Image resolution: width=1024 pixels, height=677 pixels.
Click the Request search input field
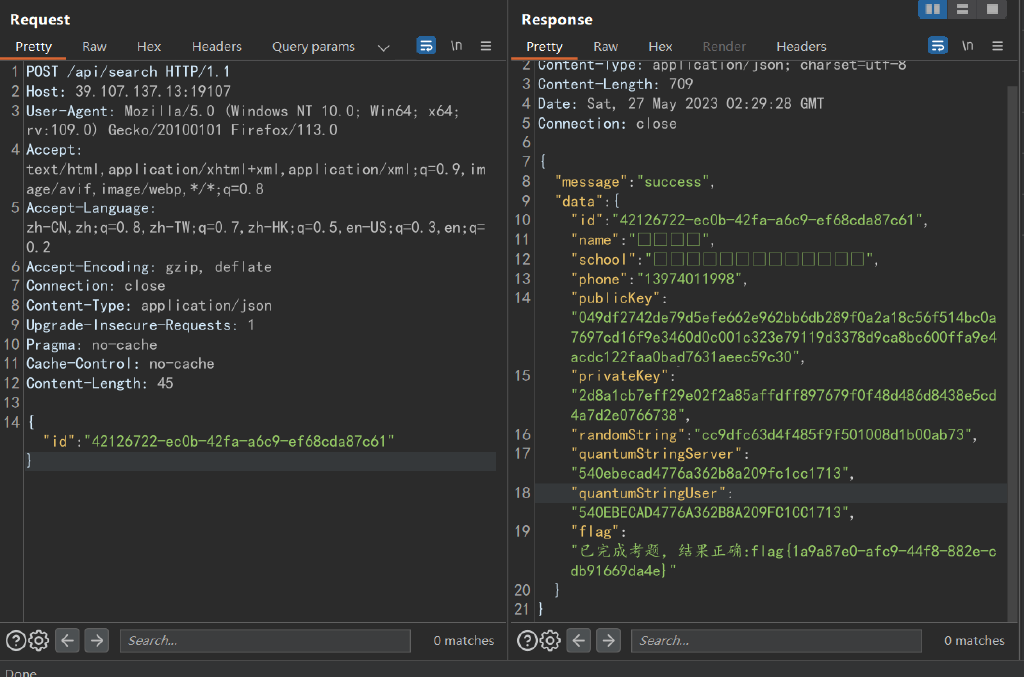point(265,640)
